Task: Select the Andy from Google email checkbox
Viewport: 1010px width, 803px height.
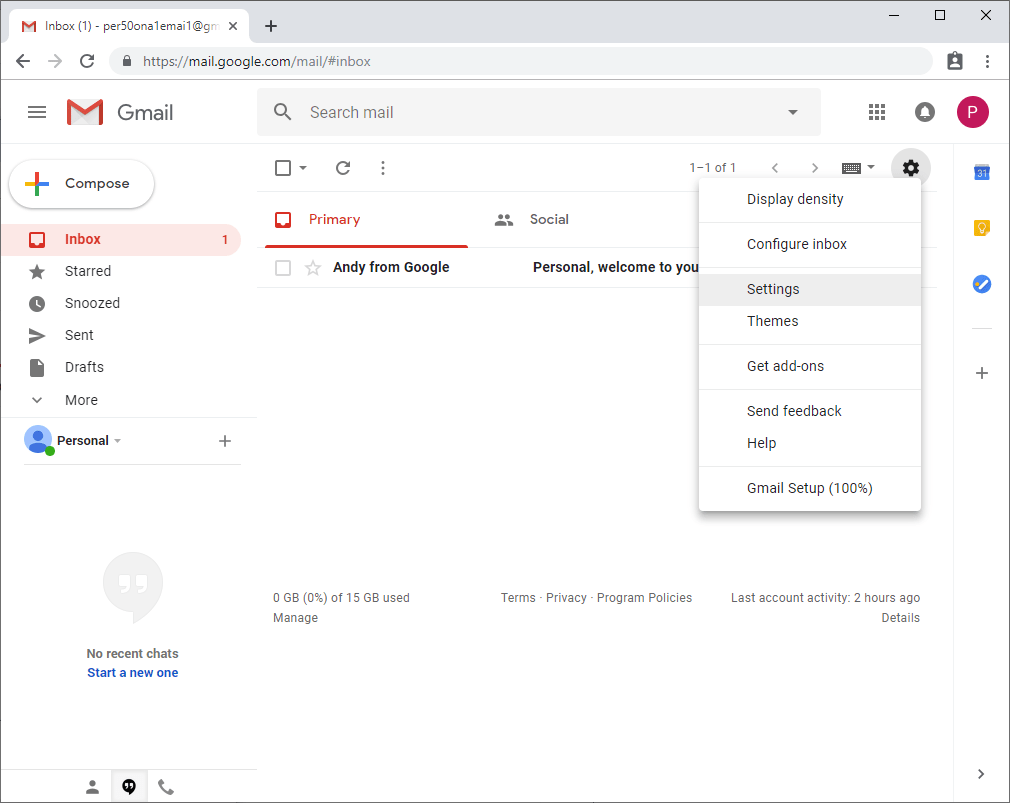Action: pyautogui.click(x=283, y=268)
